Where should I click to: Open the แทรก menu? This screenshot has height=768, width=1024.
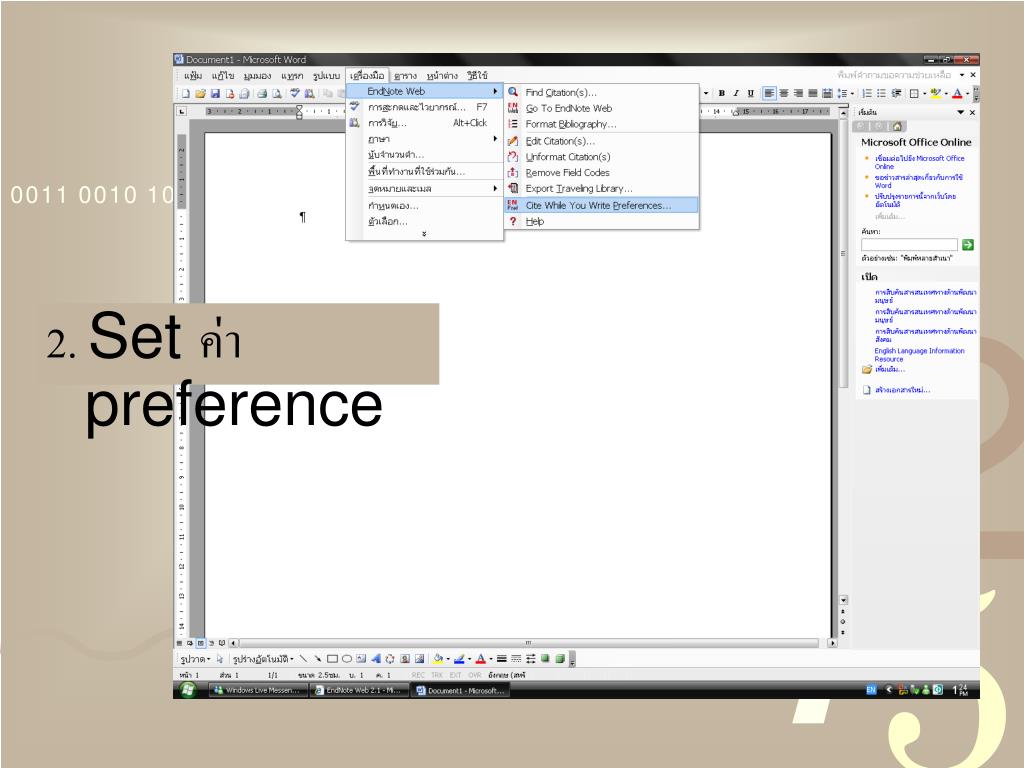tap(292, 76)
